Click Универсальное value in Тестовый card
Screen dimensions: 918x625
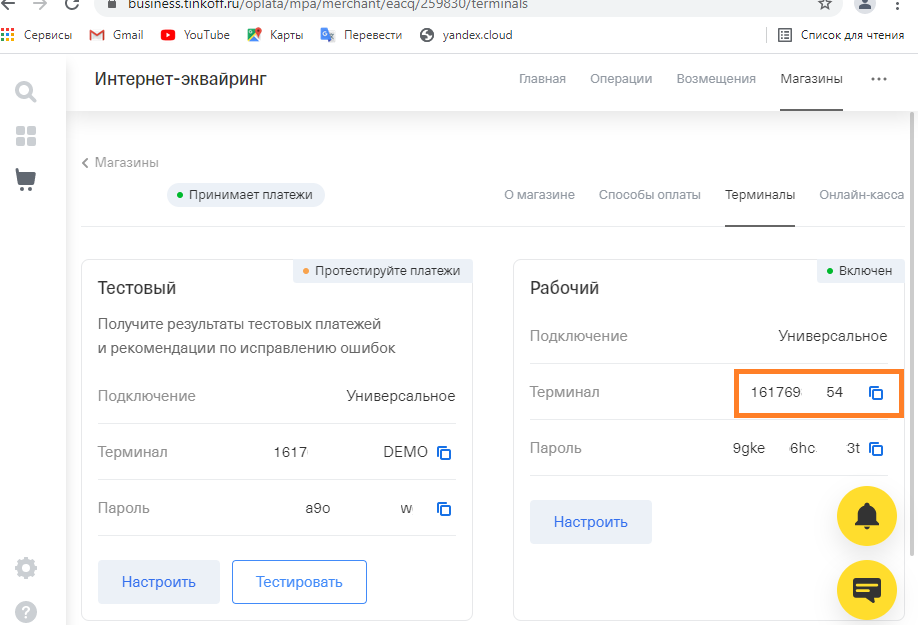401,396
